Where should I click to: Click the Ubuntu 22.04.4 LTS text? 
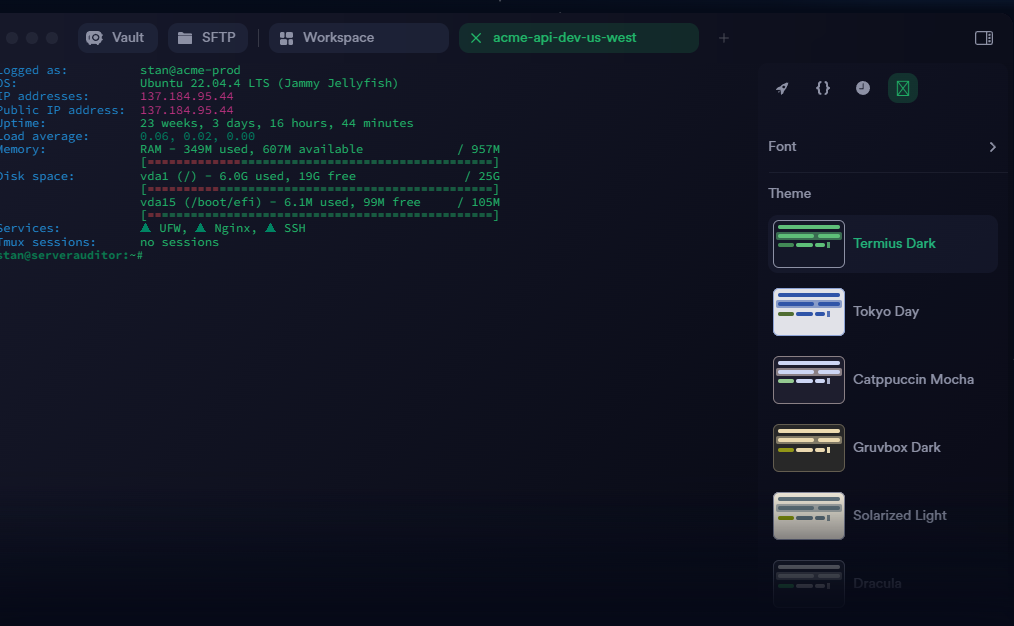(x=269, y=83)
